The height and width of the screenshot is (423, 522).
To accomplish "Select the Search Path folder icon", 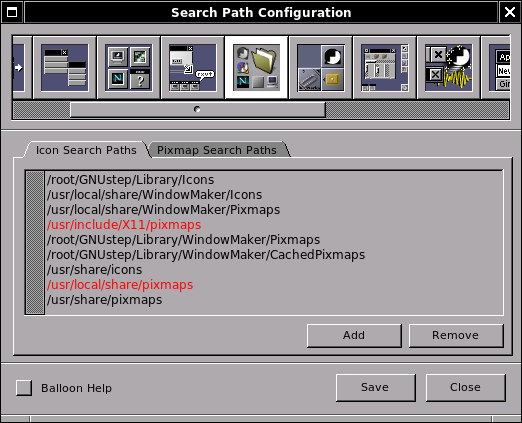I will [257, 68].
